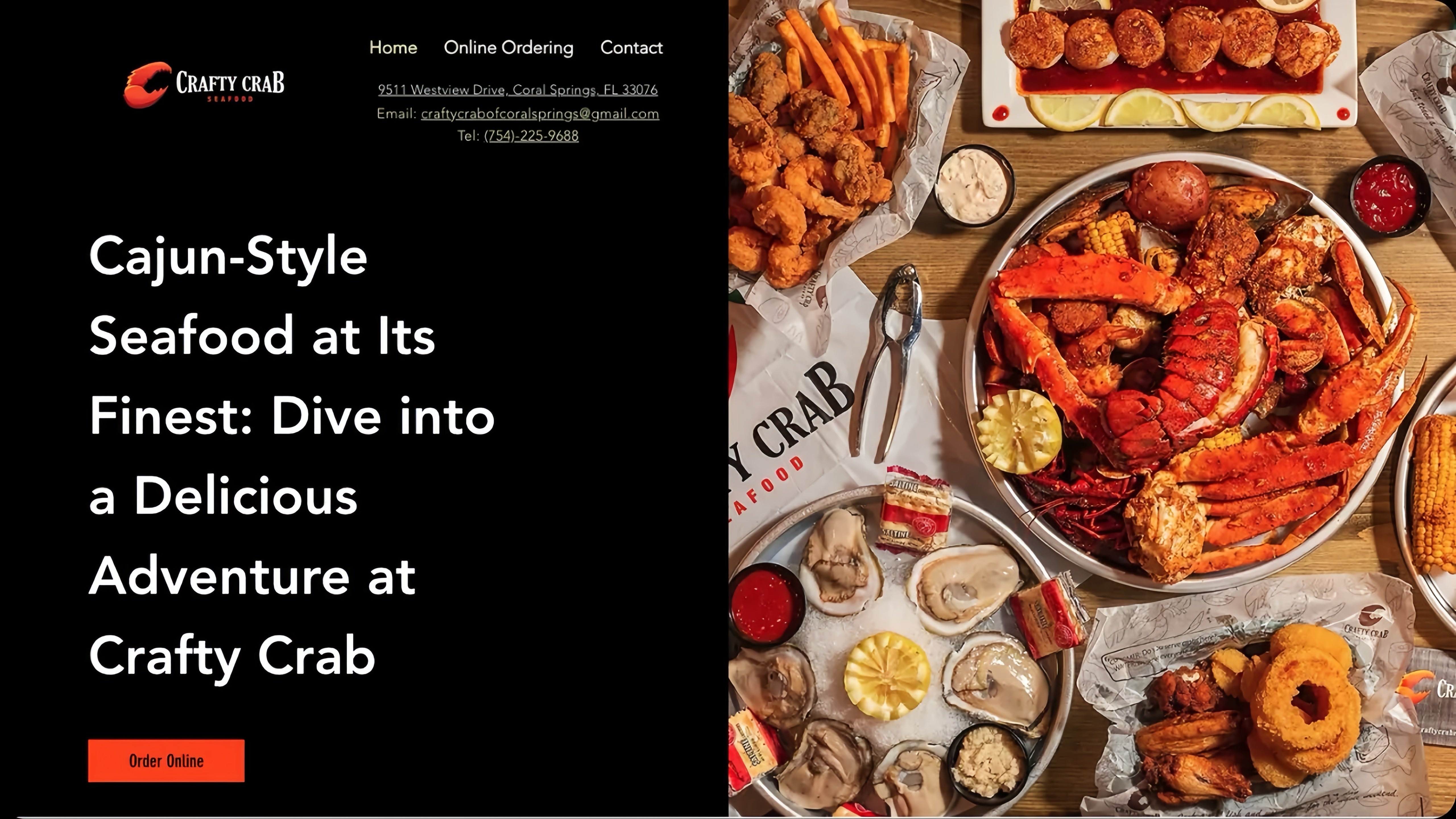The image size is (1456, 819).
Task: Click the red crab claw logo icon
Action: [x=147, y=85]
